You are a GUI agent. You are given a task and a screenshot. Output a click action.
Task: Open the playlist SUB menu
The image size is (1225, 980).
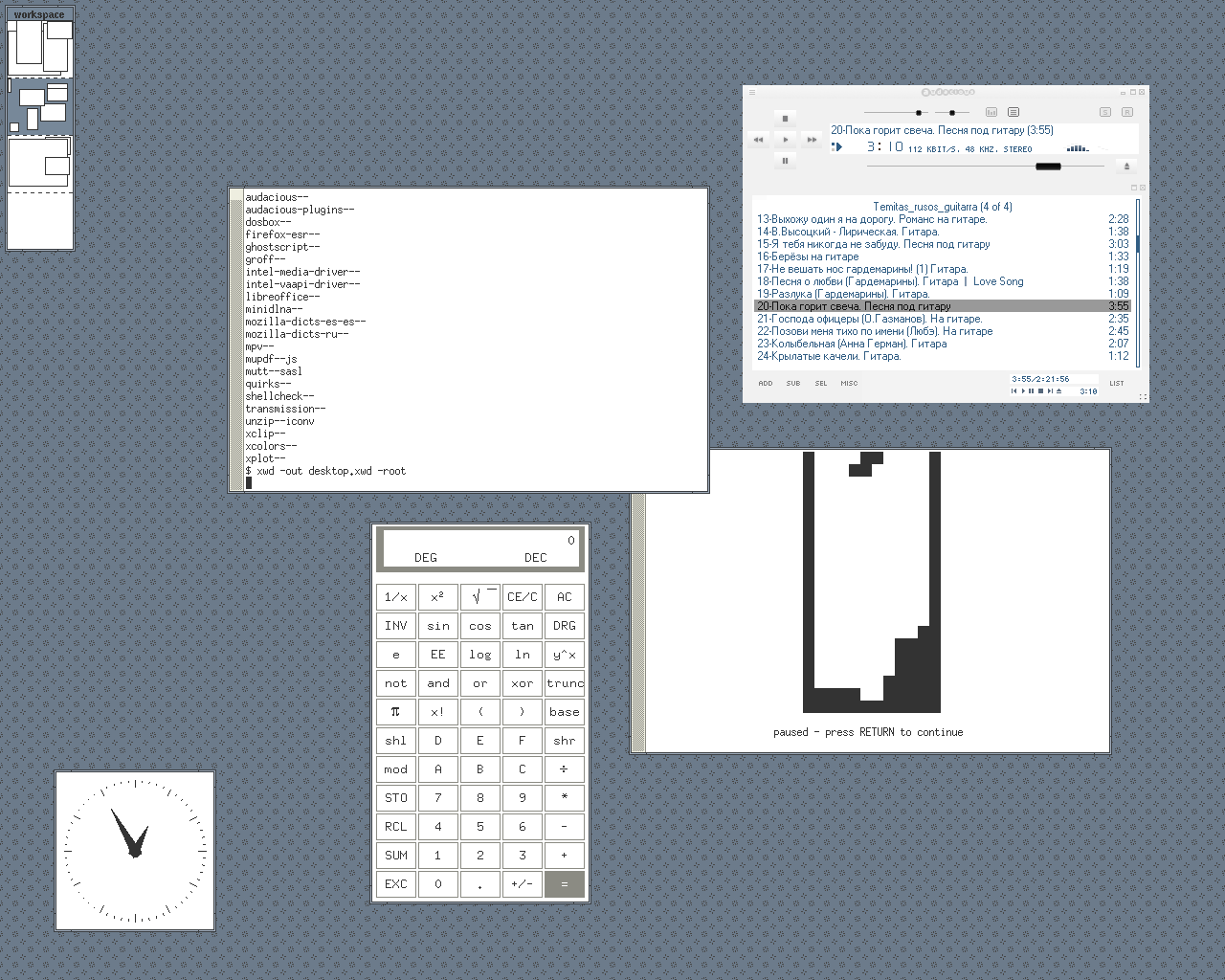click(793, 383)
